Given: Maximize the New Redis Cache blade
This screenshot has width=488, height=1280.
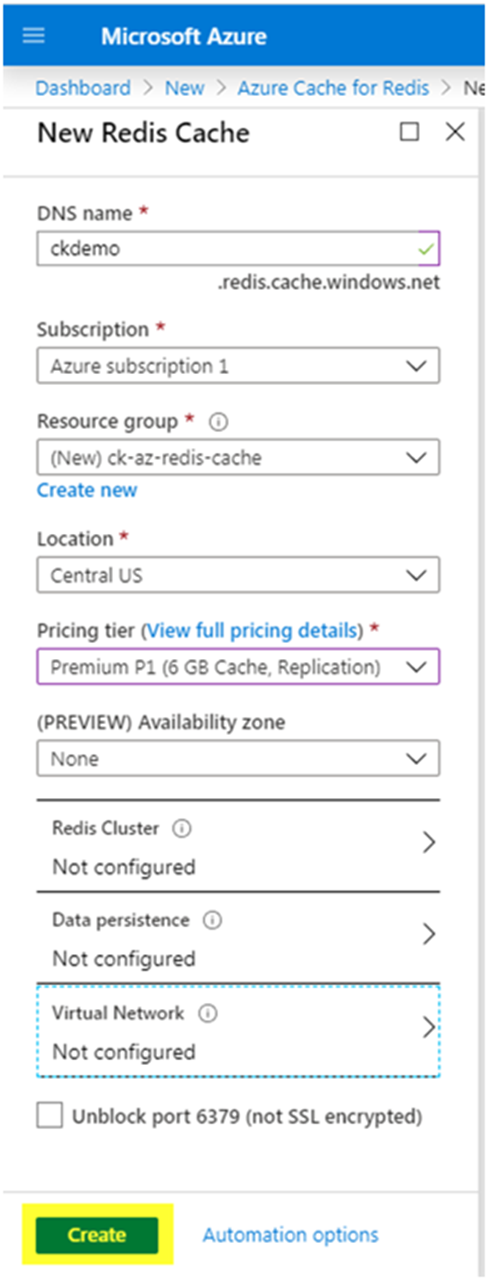Looking at the screenshot, I should (x=409, y=132).
